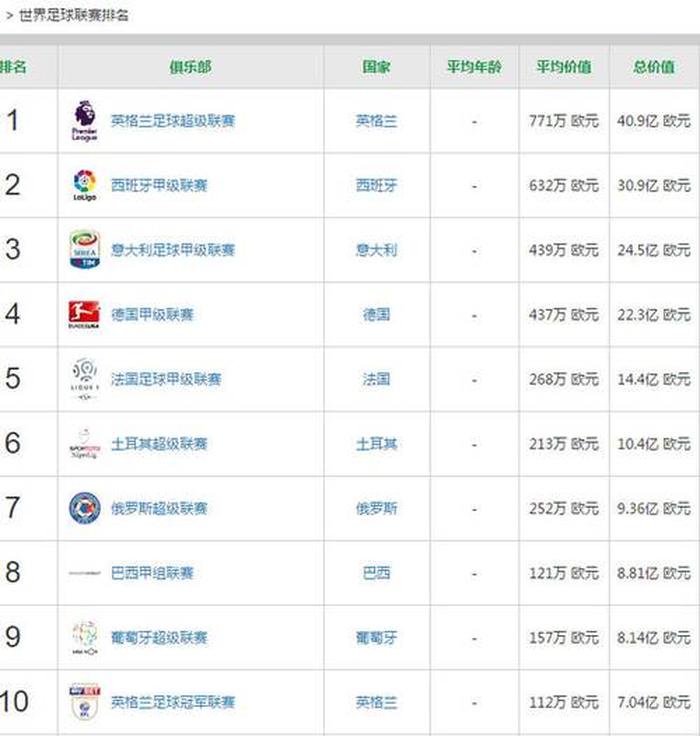Sort by the 平均价值 column header
The width and height of the screenshot is (700, 736).
pos(563,67)
